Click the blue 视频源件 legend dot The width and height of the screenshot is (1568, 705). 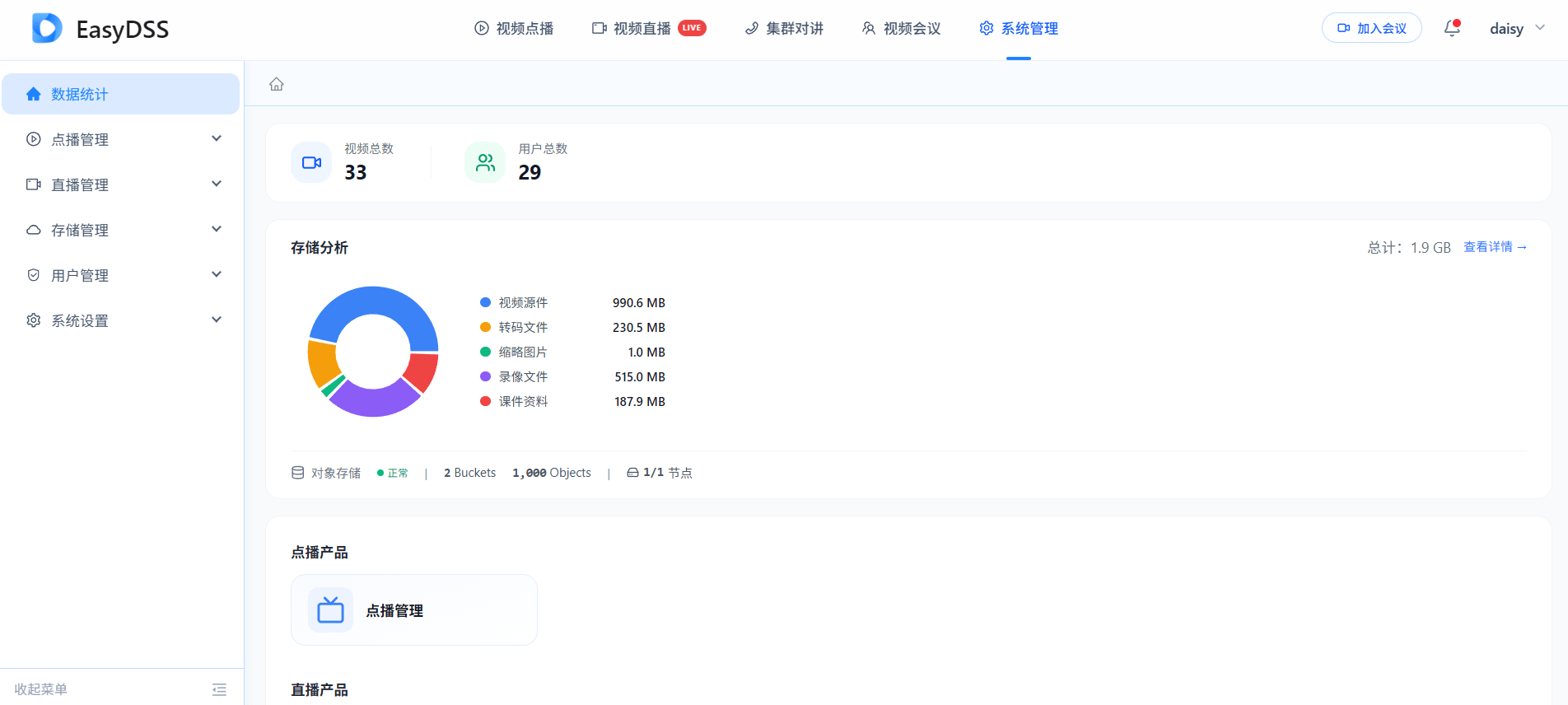pyautogui.click(x=486, y=302)
